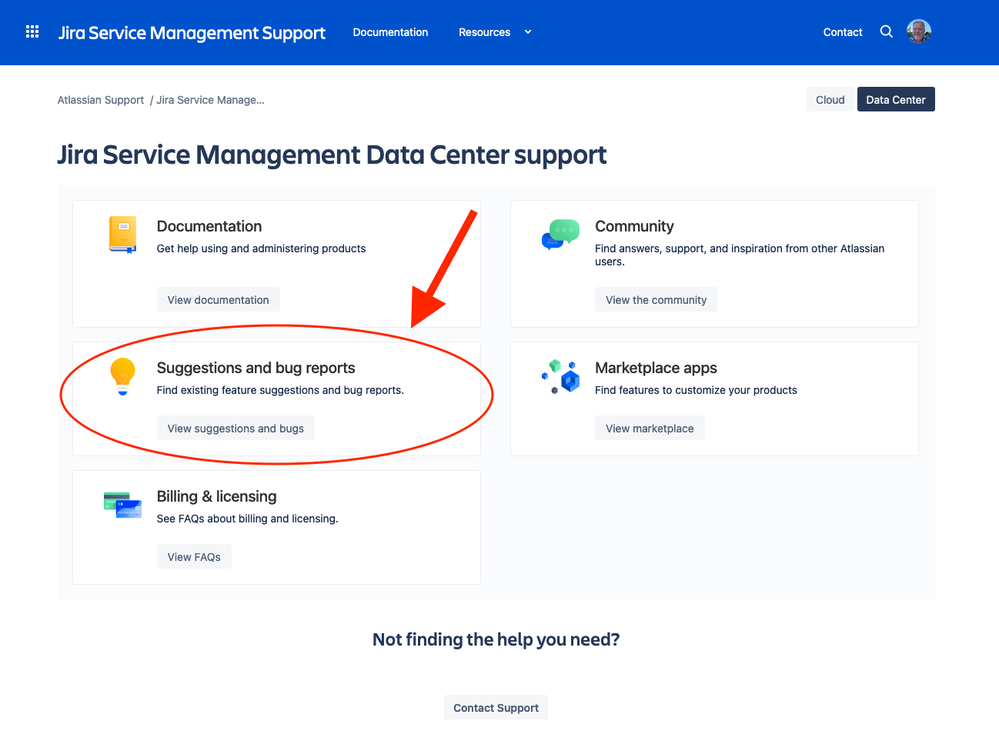Click 'Jira Service Management Data Center support' title
The height and width of the screenshot is (737, 999).
(332, 155)
